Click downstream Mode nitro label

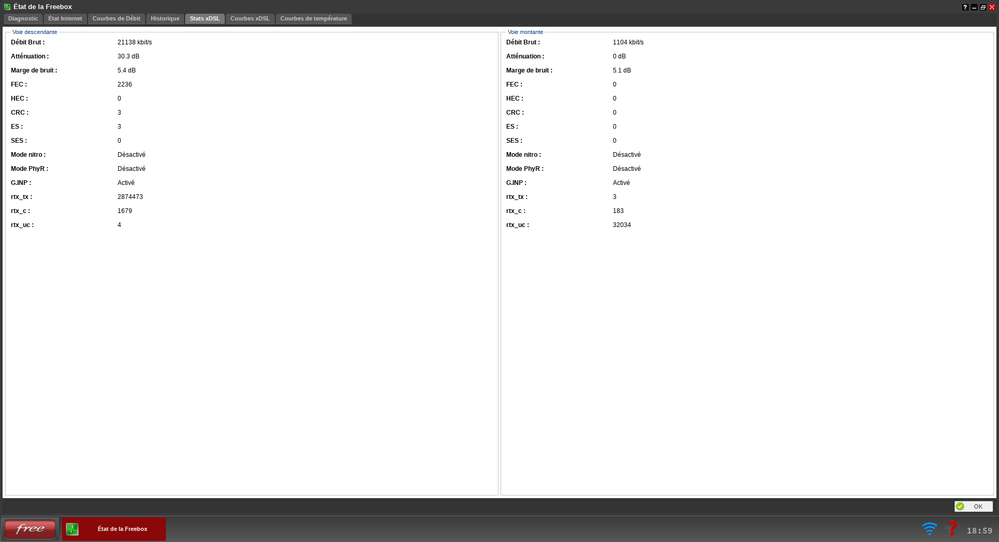point(28,155)
